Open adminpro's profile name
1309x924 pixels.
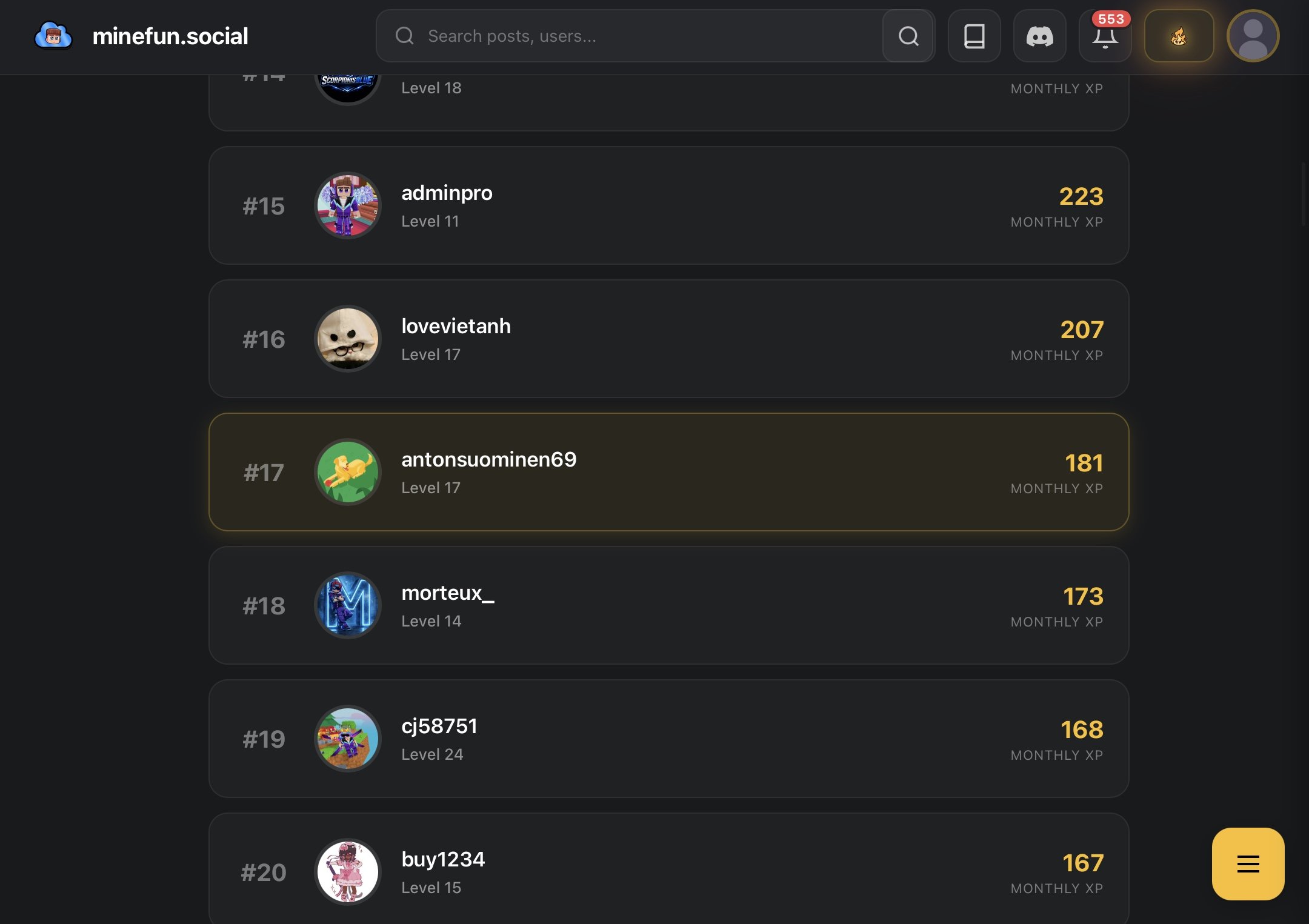[x=447, y=193]
